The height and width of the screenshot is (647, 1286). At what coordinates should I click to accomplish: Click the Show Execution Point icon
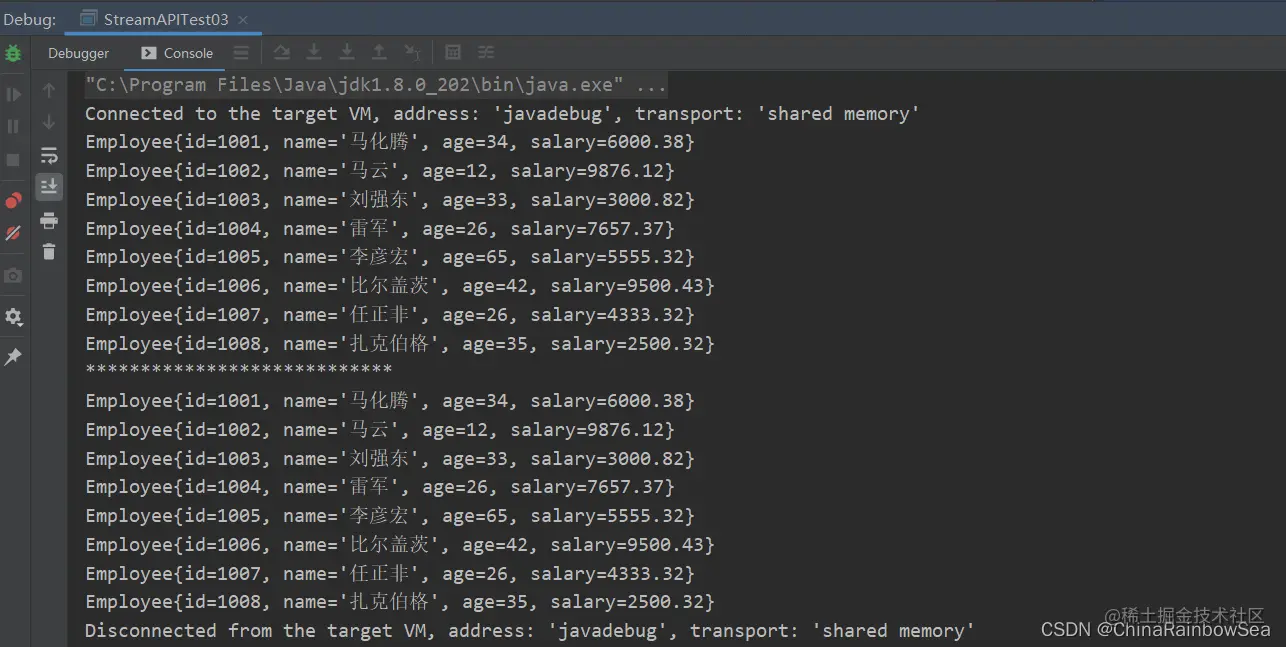tap(241, 52)
